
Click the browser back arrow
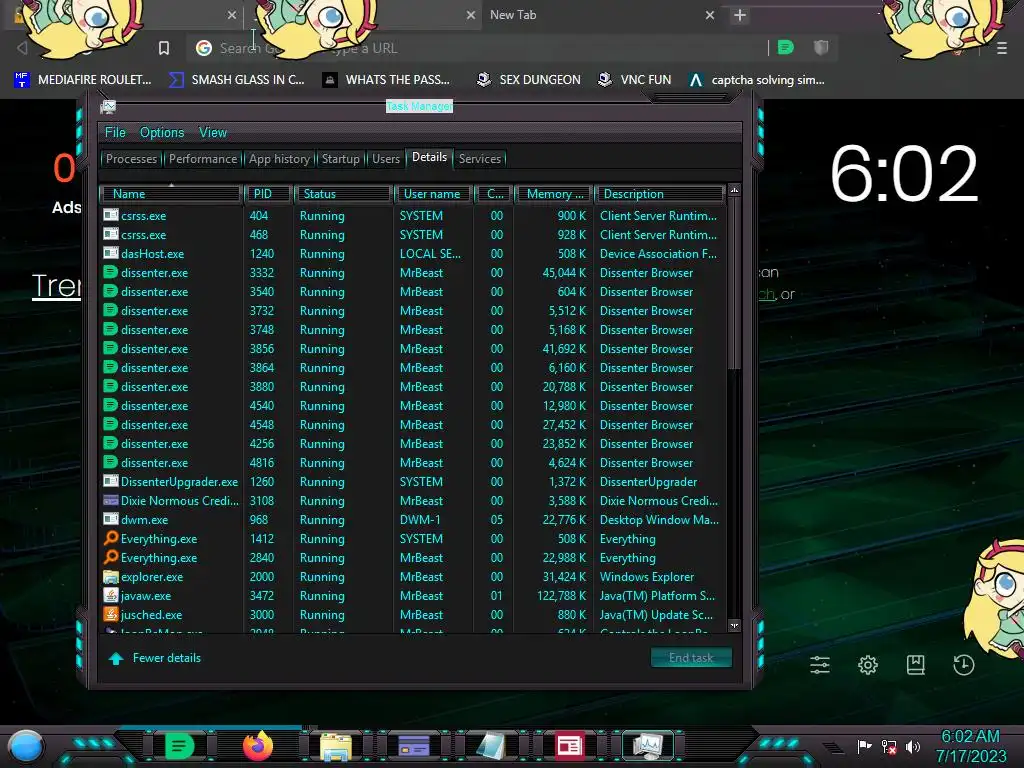click(22, 48)
